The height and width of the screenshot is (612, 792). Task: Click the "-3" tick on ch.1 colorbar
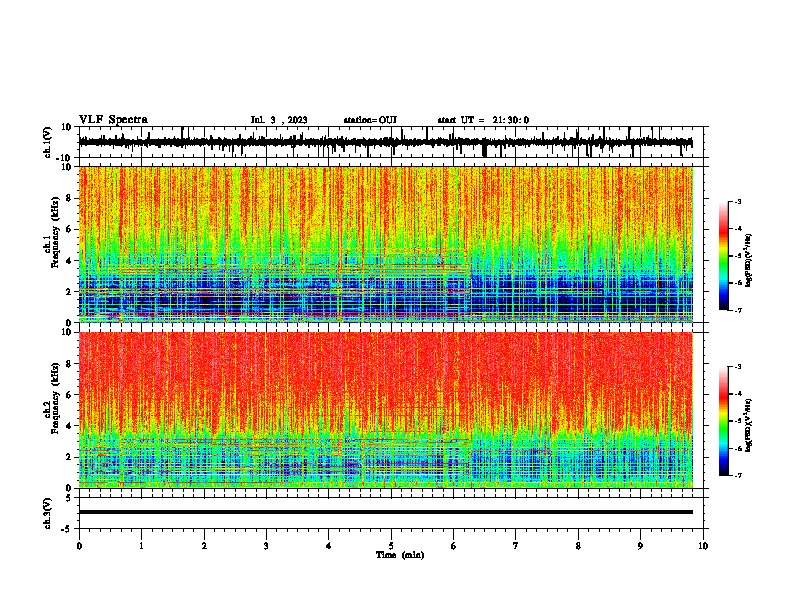click(737, 201)
